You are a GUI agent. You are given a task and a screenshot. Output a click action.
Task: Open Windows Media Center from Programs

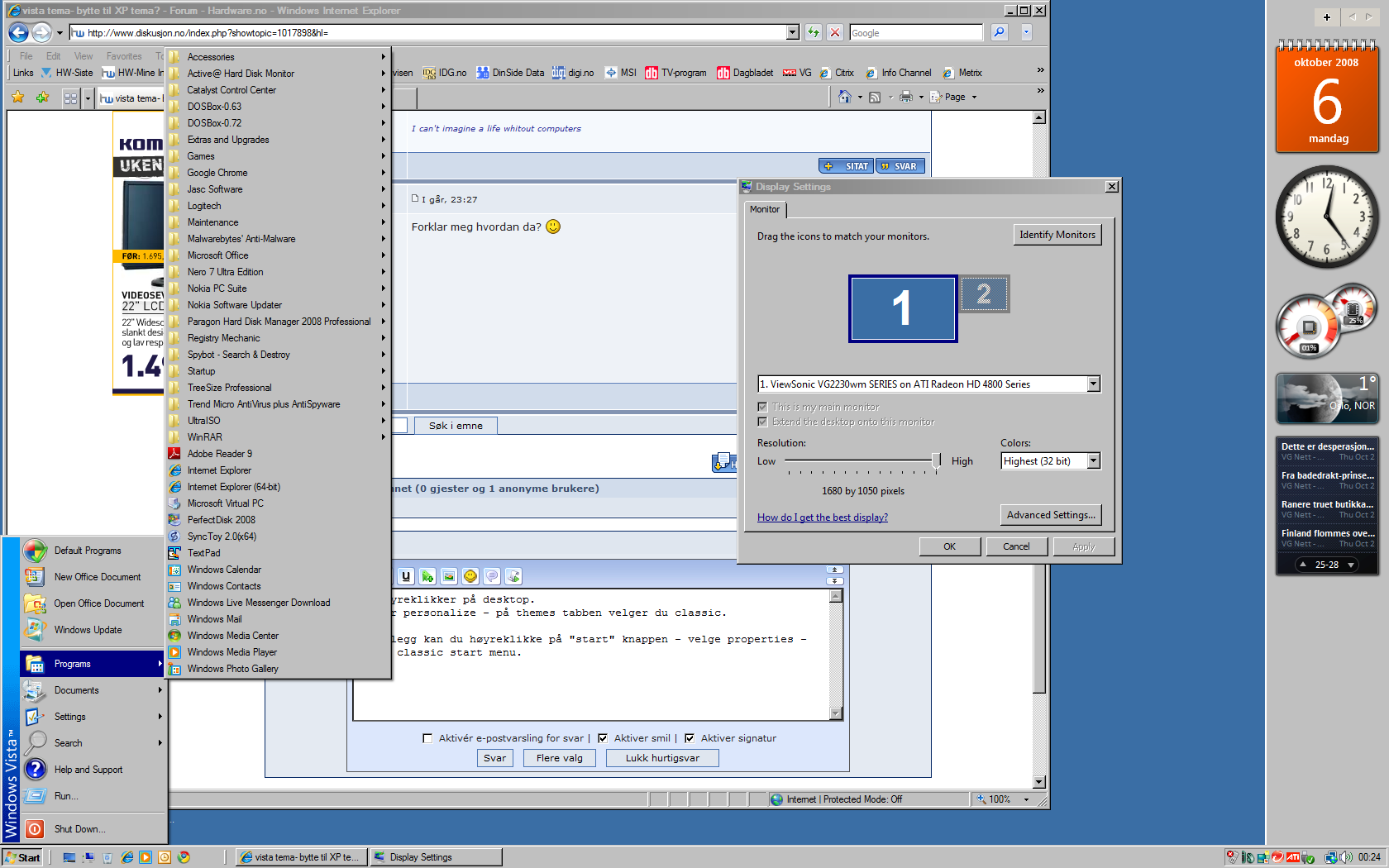[x=278, y=636]
